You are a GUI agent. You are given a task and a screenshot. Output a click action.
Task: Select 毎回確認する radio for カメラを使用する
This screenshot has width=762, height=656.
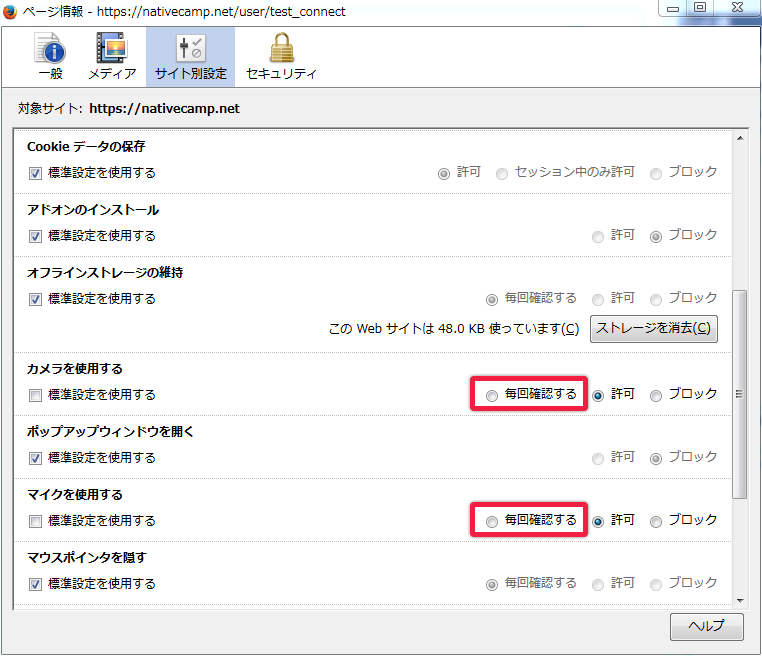[x=492, y=396]
